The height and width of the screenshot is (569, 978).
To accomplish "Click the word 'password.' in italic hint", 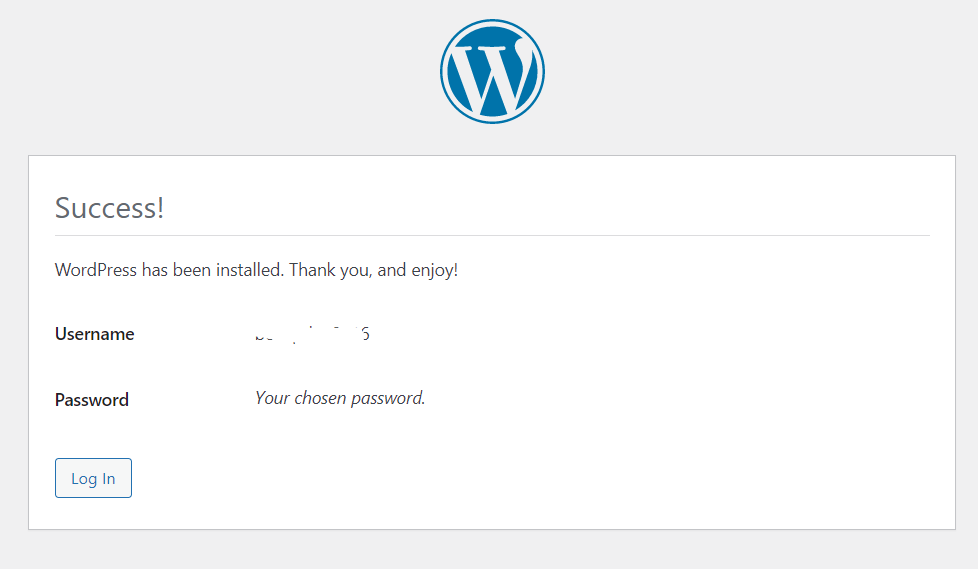I will click(x=388, y=399).
